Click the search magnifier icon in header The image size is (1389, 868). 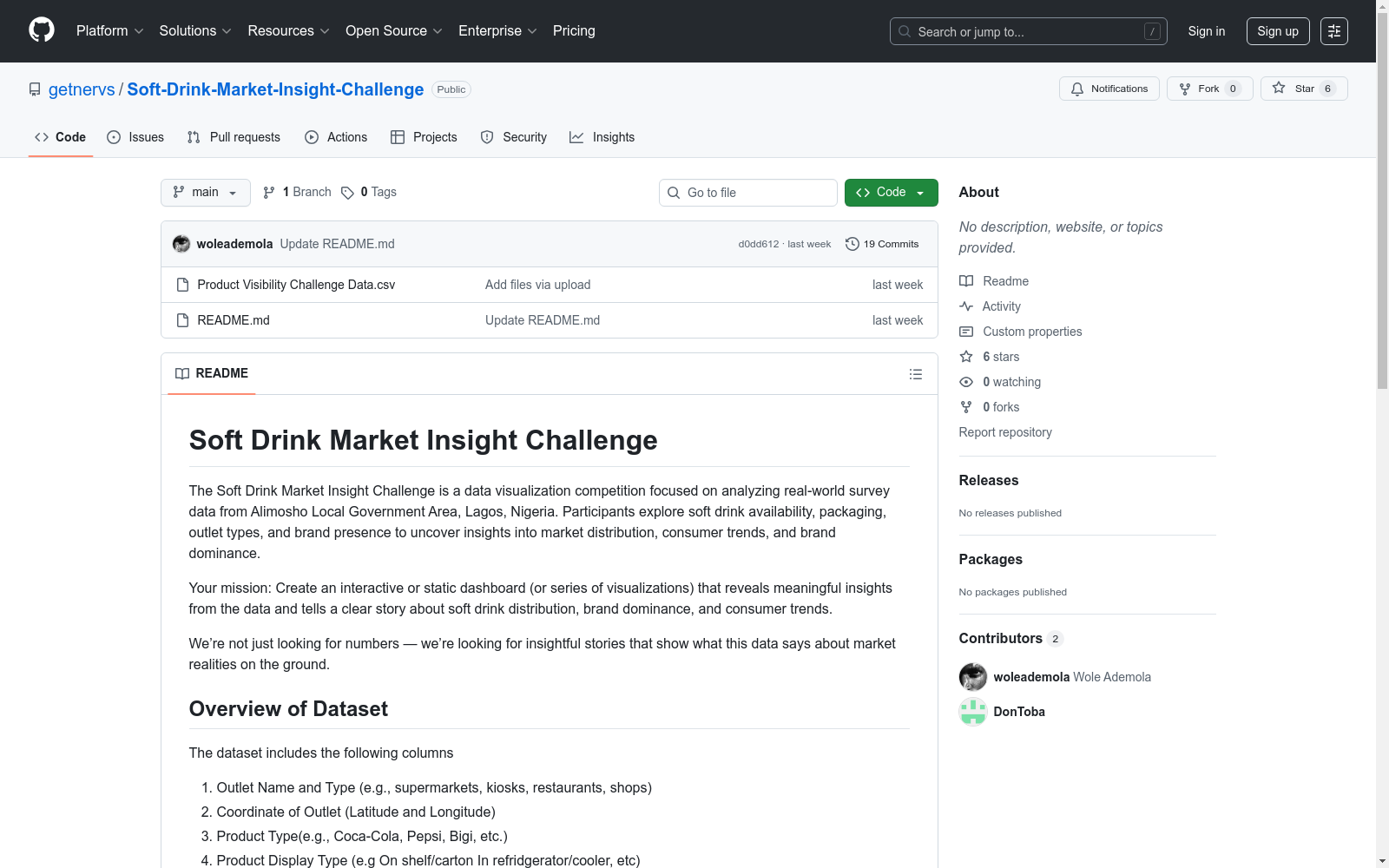point(905,31)
